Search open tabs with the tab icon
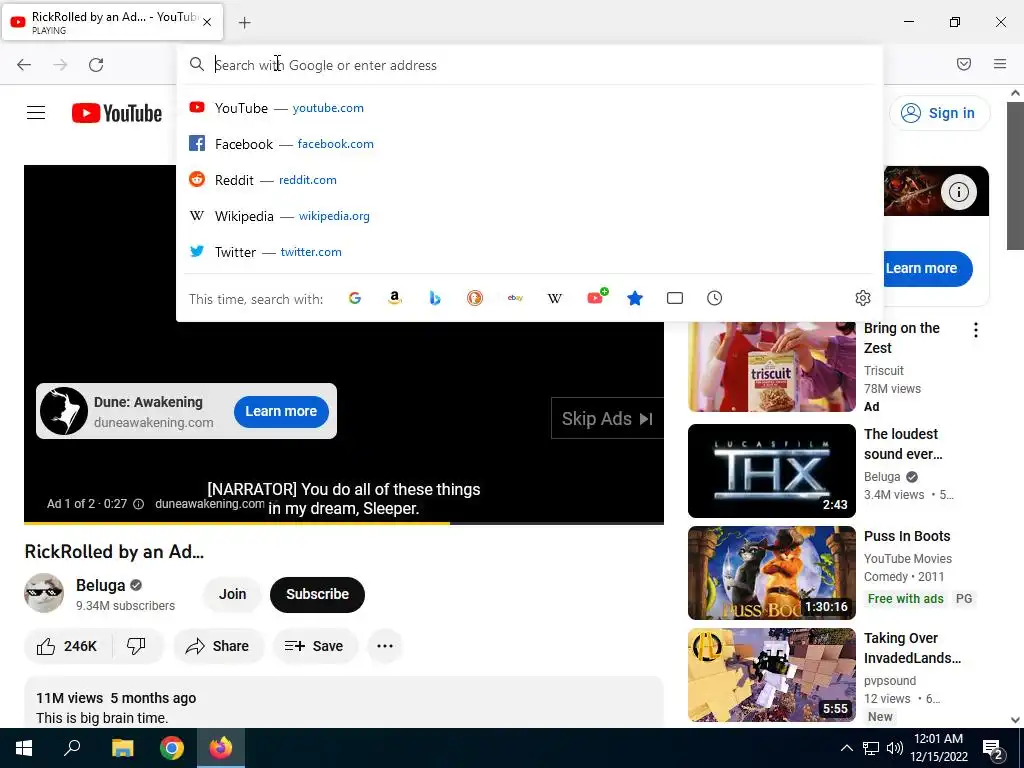Screen dimensions: 1024x768 [675, 298]
